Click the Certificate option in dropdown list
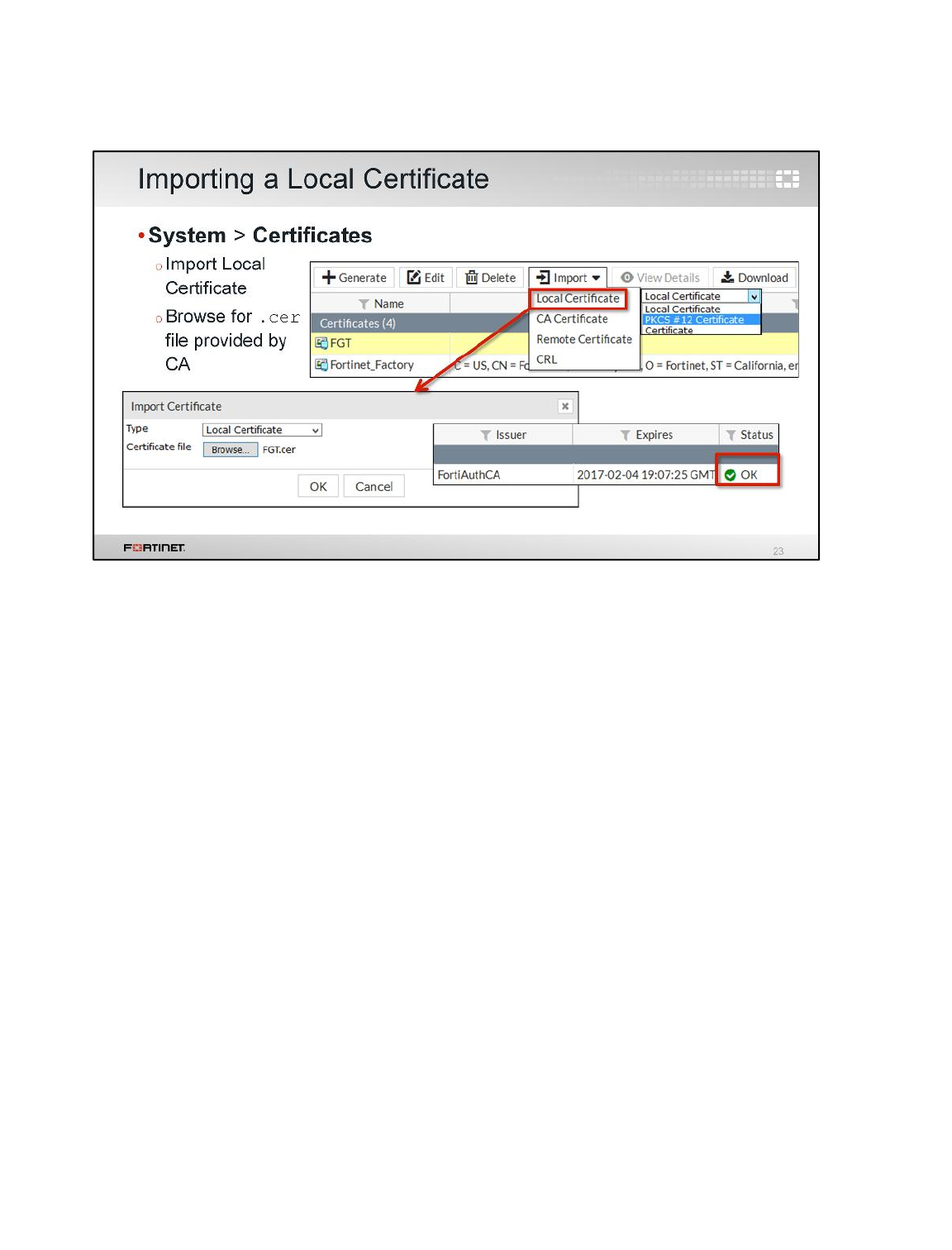The height and width of the screenshot is (1250, 952). (702, 330)
